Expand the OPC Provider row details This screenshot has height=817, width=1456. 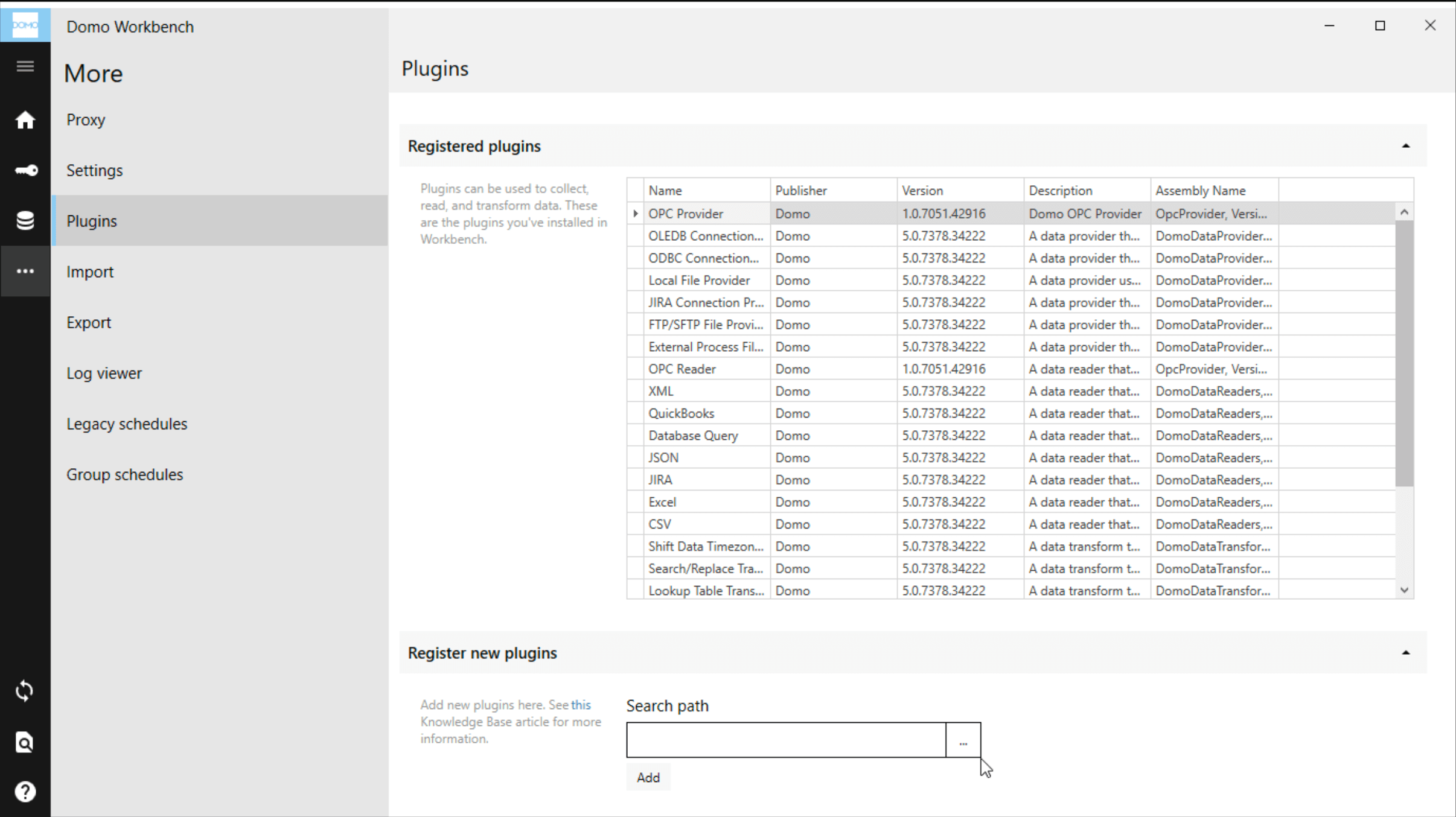(x=635, y=213)
